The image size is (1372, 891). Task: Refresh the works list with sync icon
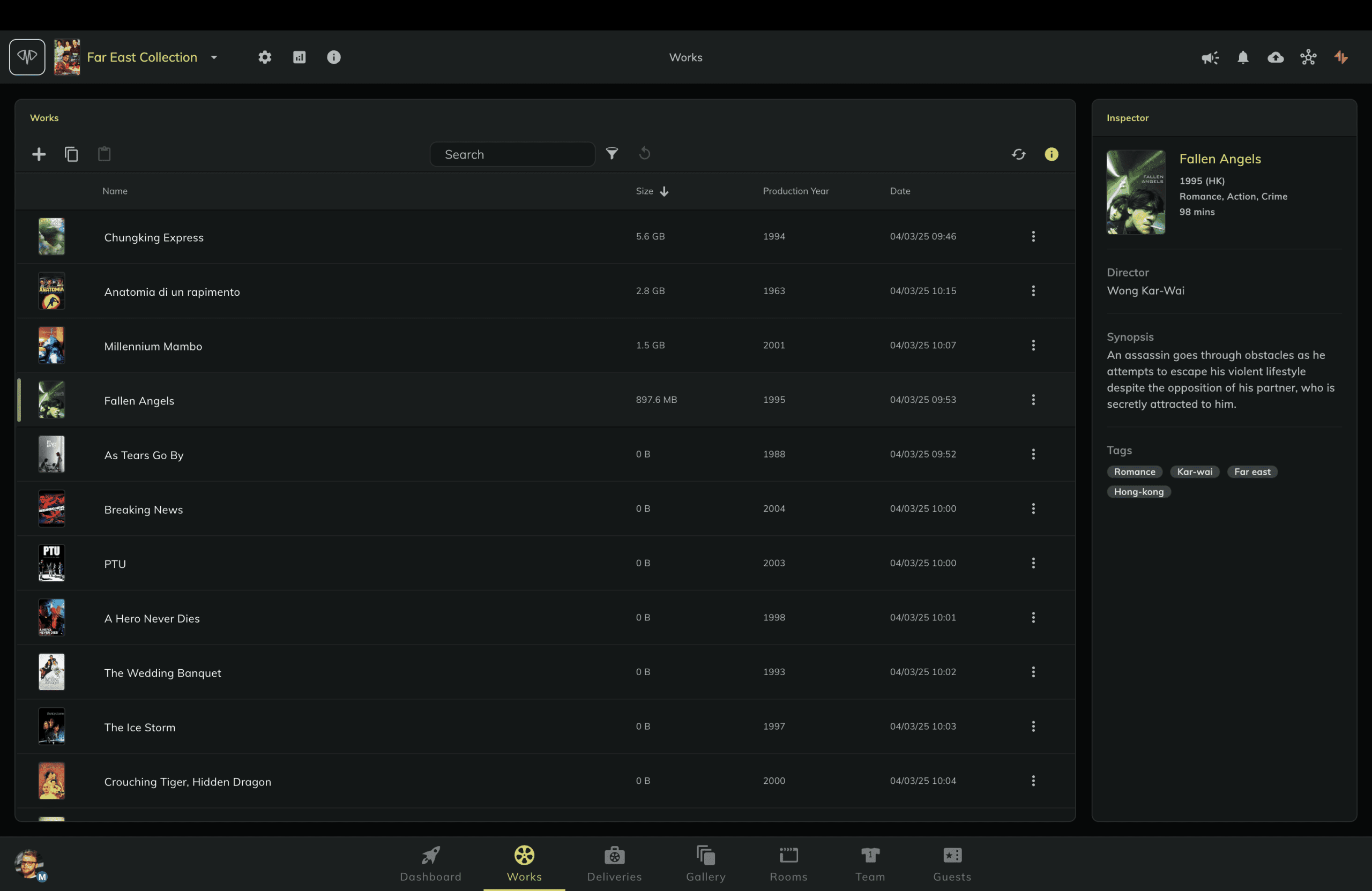click(x=1019, y=154)
